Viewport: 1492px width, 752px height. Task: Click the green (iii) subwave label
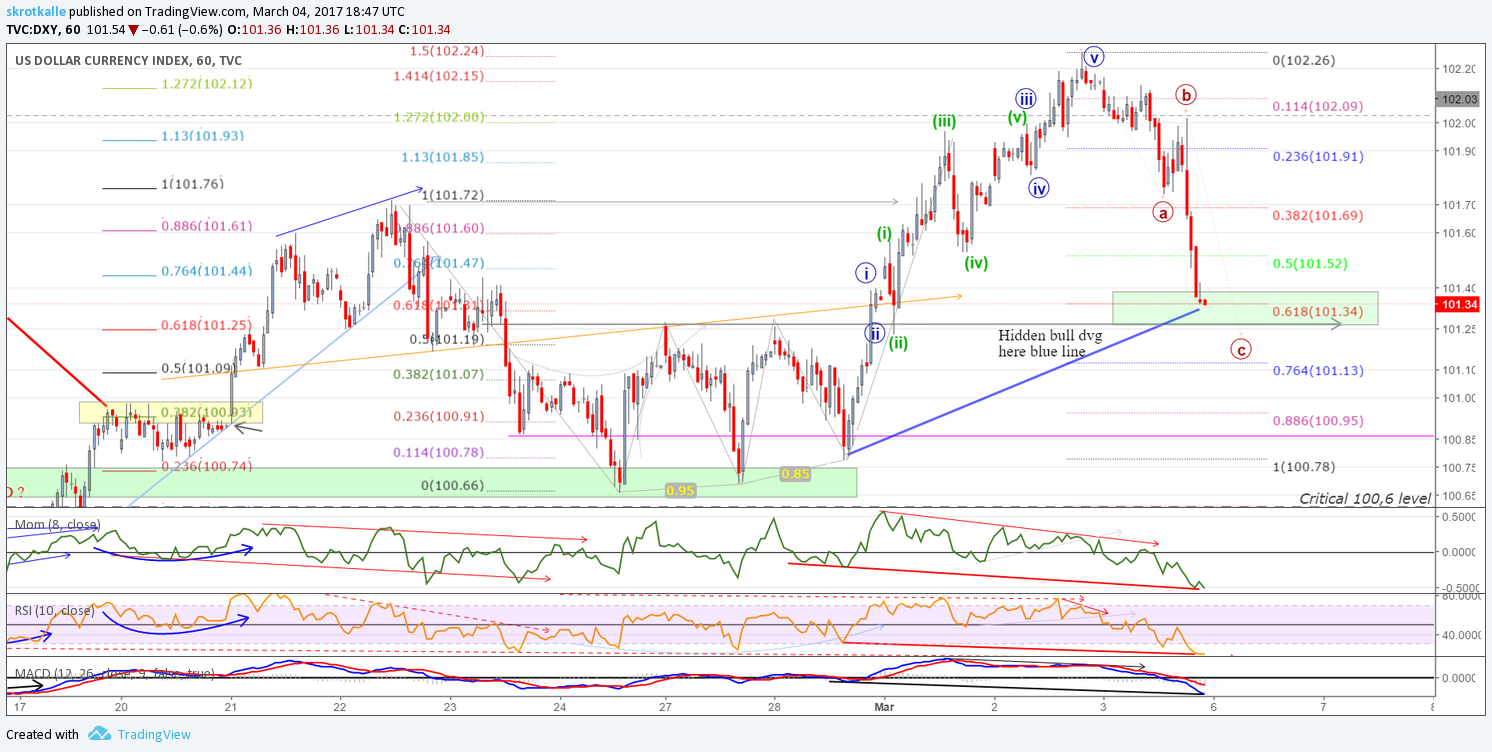click(x=944, y=121)
